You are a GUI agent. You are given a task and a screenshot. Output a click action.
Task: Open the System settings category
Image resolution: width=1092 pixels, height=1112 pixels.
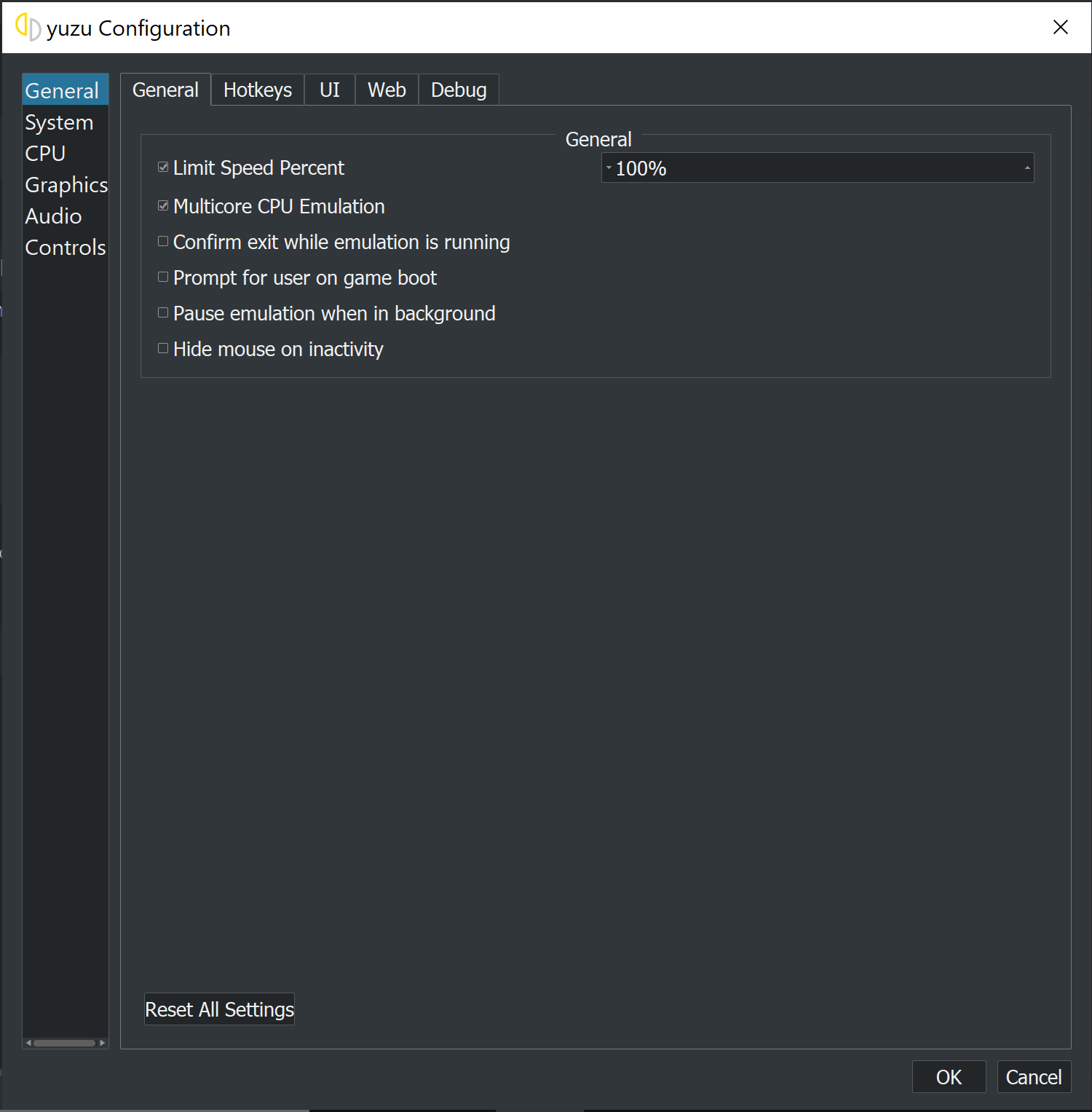click(x=66, y=122)
